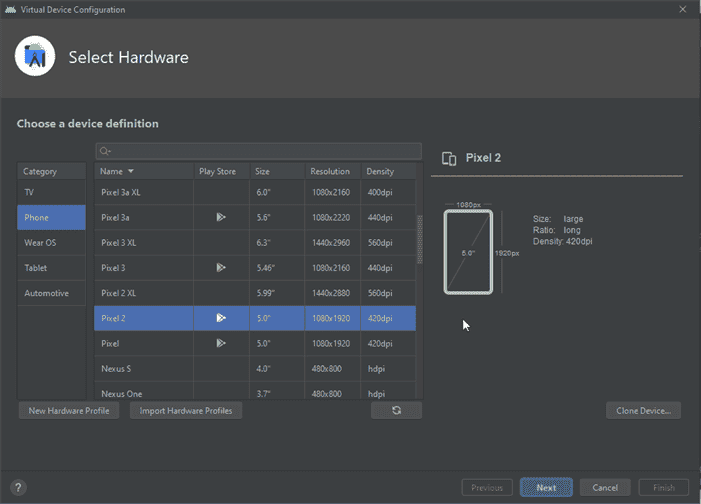Click the Cancel button
Screen dimensions: 701x504
605,487
